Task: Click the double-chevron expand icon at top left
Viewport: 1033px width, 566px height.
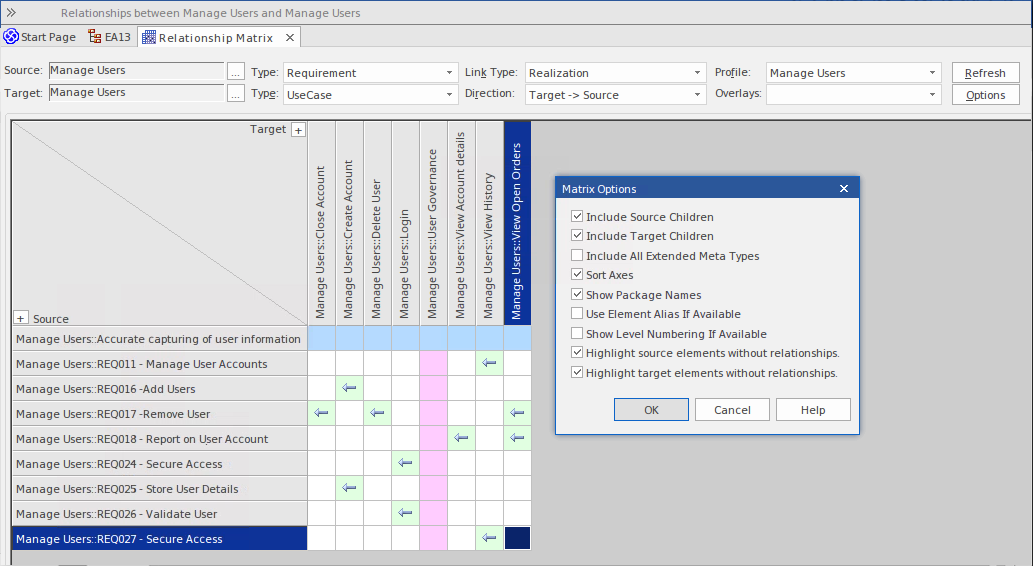Action: (x=12, y=13)
